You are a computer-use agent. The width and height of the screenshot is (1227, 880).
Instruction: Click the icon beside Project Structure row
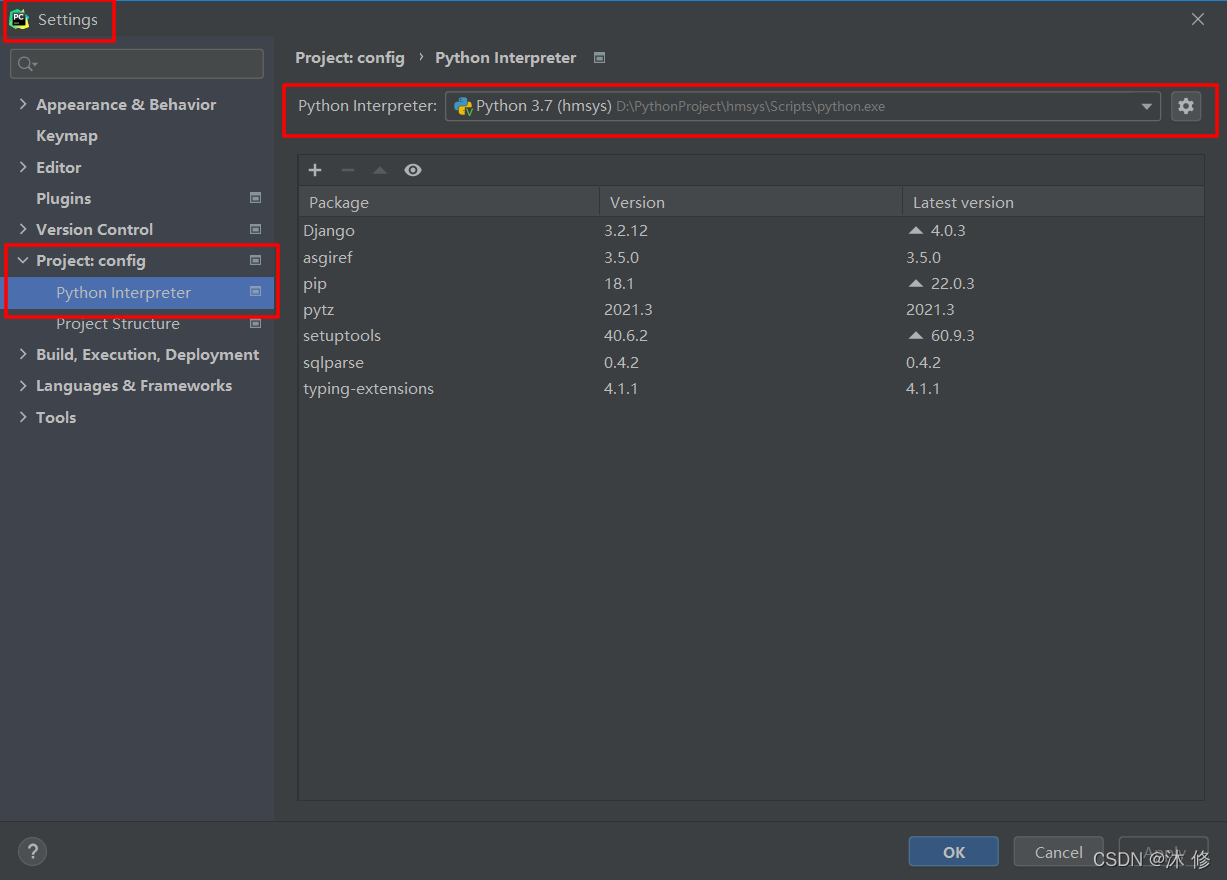coord(255,323)
